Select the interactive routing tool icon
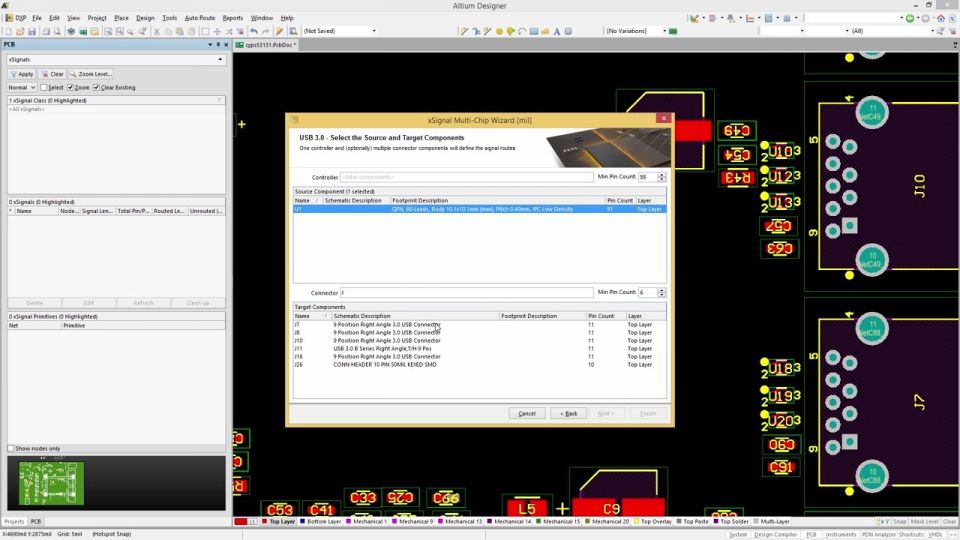Viewport: 960px width, 540px height. pyautogui.click(x=465, y=31)
